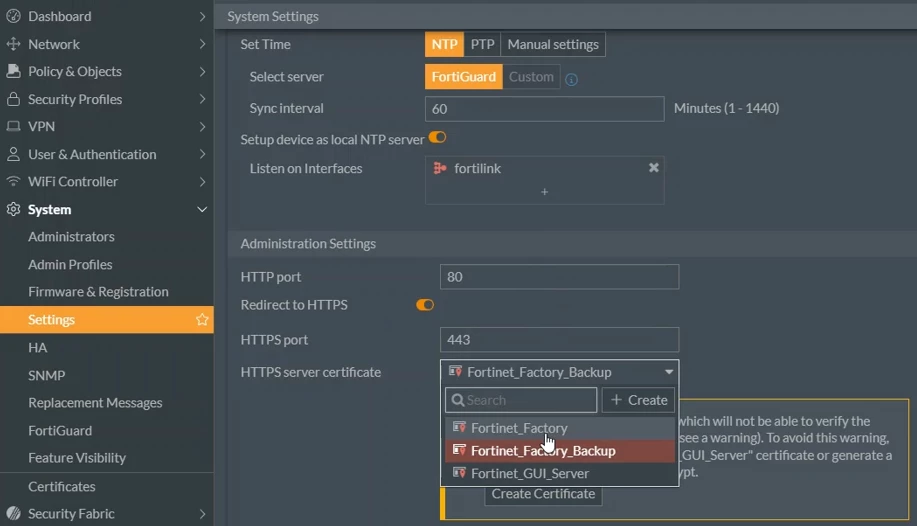Click the certificate icon beside Fortinet_Factory option
Screen dimensions: 917x526
(x=459, y=428)
